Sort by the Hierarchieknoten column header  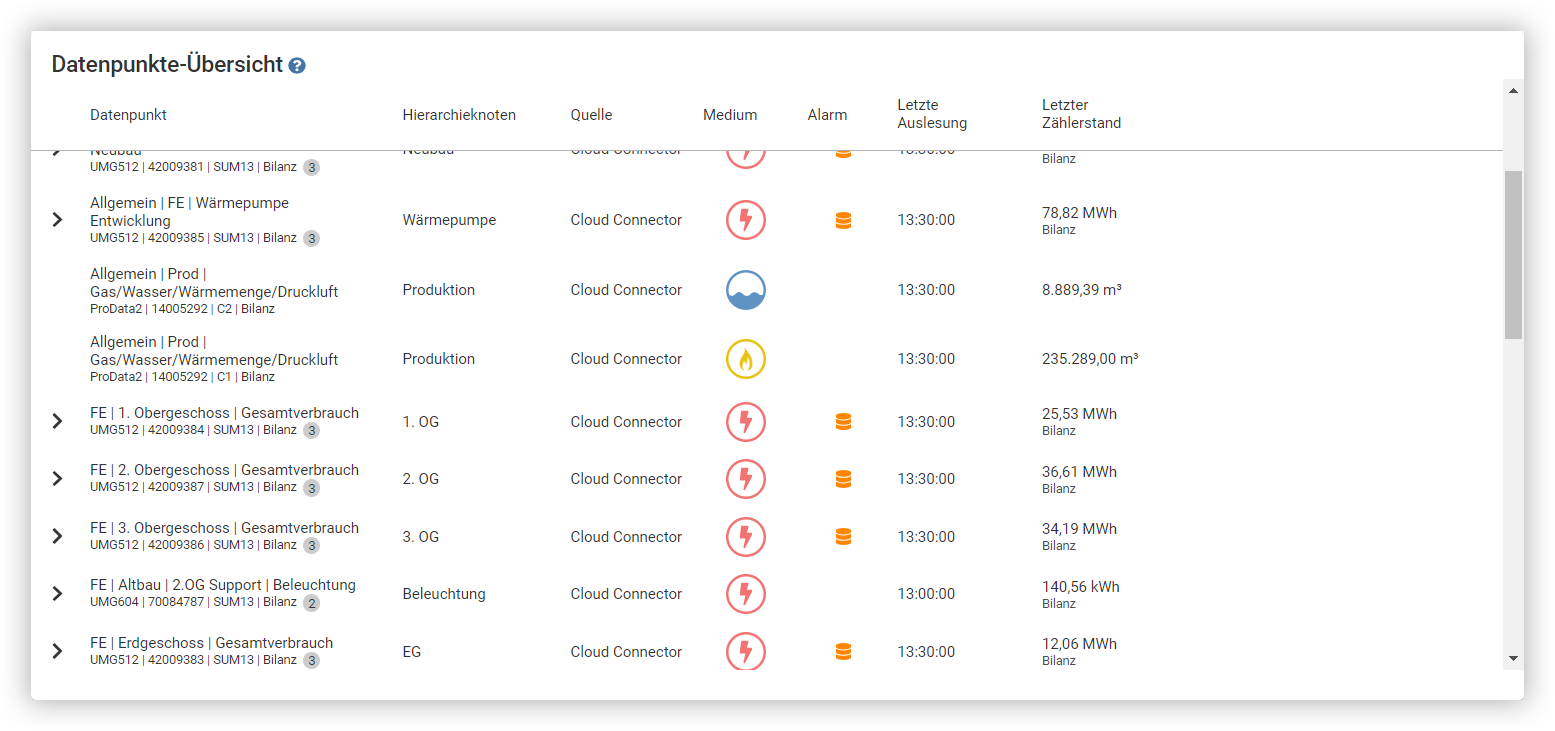[459, 115]
